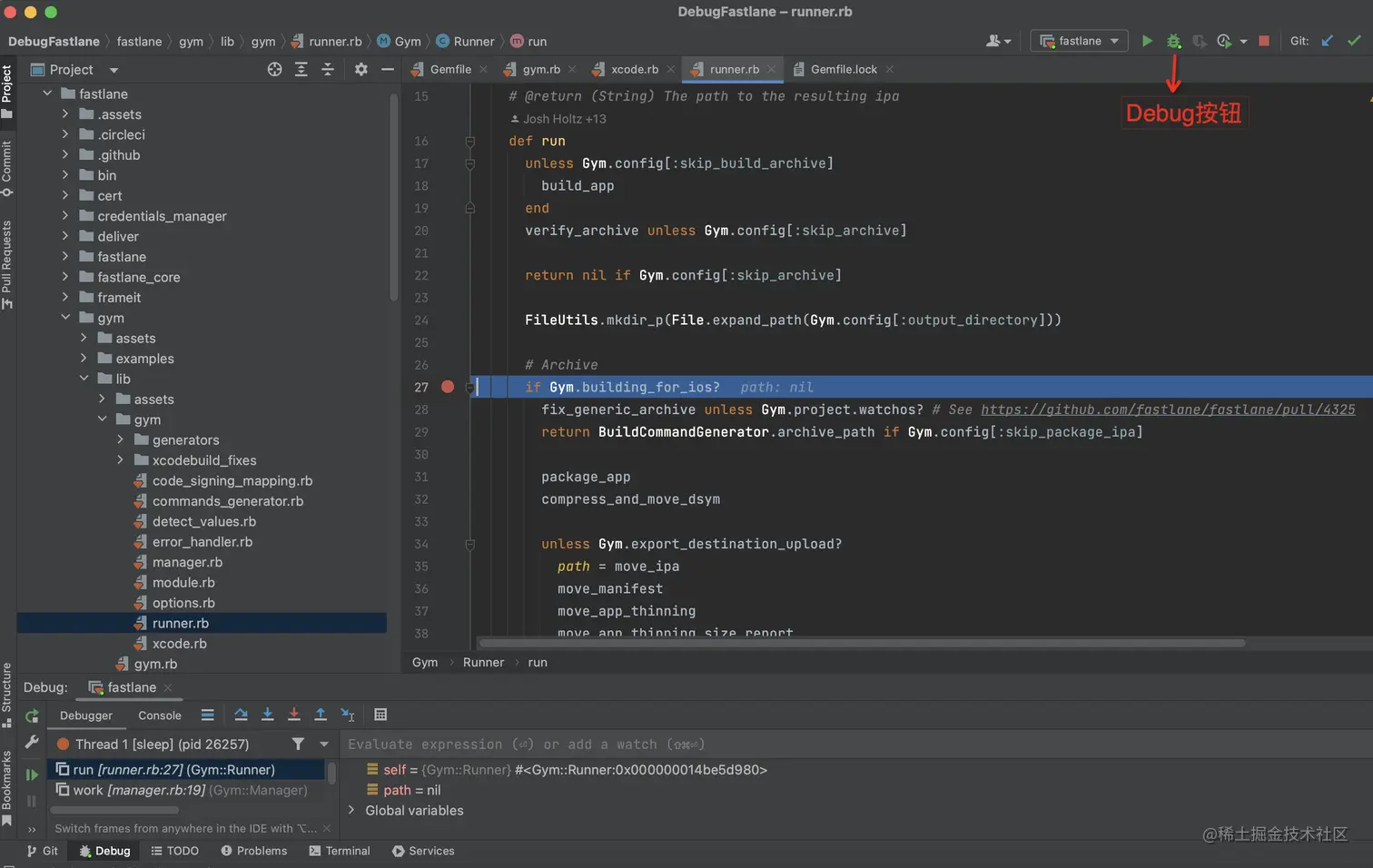Click the Debug icon to start debugging fastlane

[1173, 41]
